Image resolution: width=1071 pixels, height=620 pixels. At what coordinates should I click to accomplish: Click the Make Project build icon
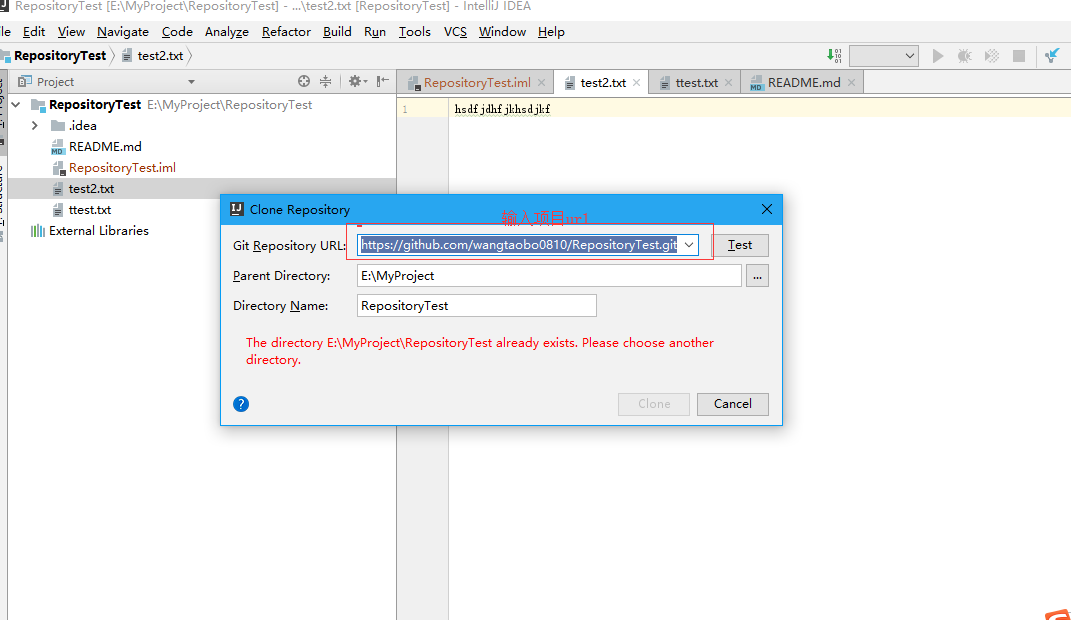pos(834,56)
